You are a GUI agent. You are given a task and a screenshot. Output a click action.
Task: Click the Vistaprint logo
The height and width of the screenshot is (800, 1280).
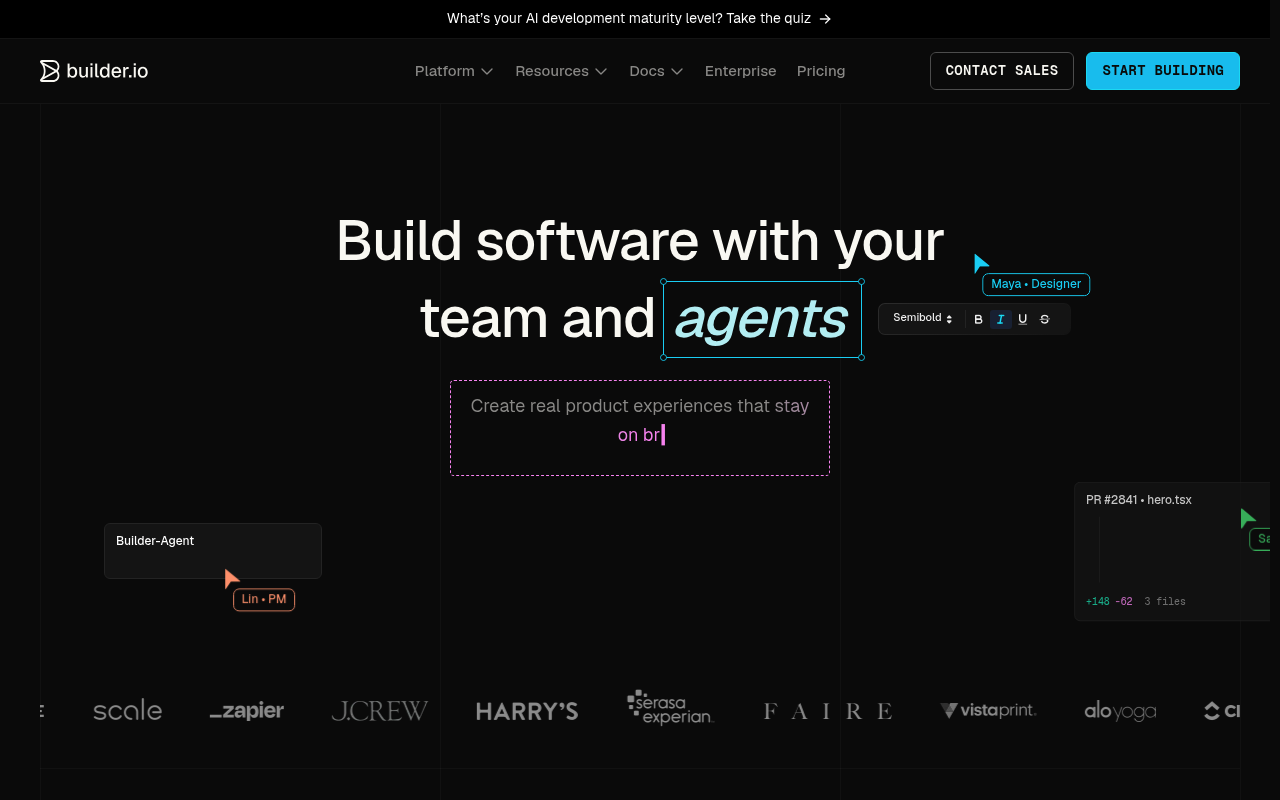point(988,710)
